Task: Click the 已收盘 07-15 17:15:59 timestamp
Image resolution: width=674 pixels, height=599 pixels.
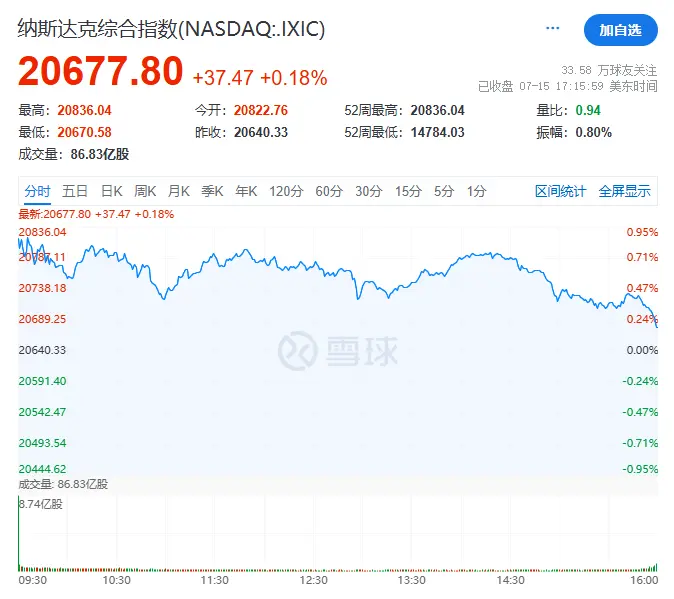Action: [567, 86]
